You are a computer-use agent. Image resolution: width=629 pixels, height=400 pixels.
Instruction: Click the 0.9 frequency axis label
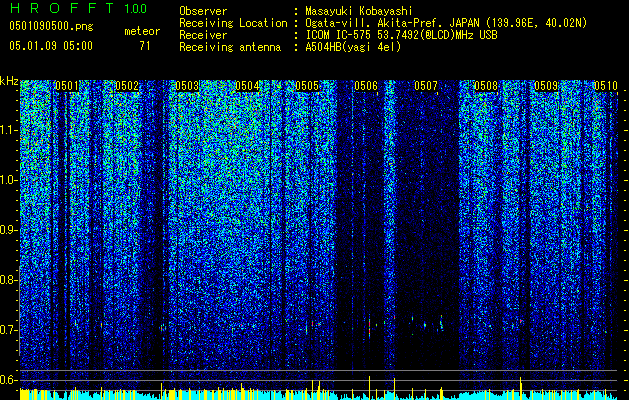[x=8, y=230]
